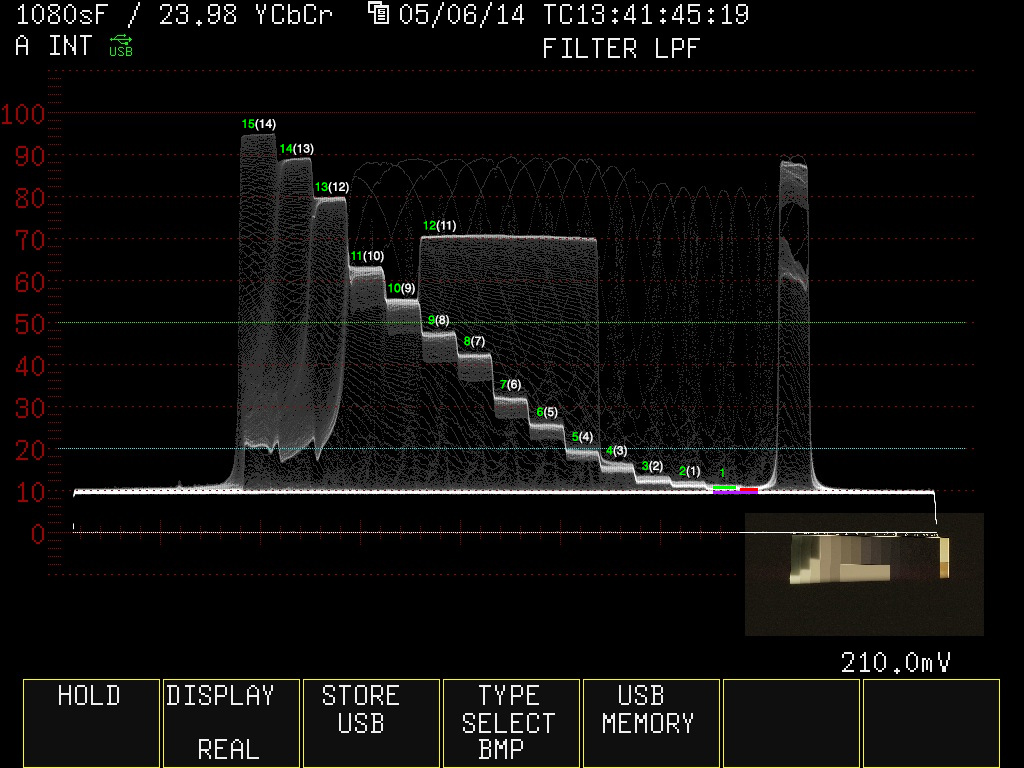
Task: Click the 12(11) step label
Action: [x=440, y=226]
